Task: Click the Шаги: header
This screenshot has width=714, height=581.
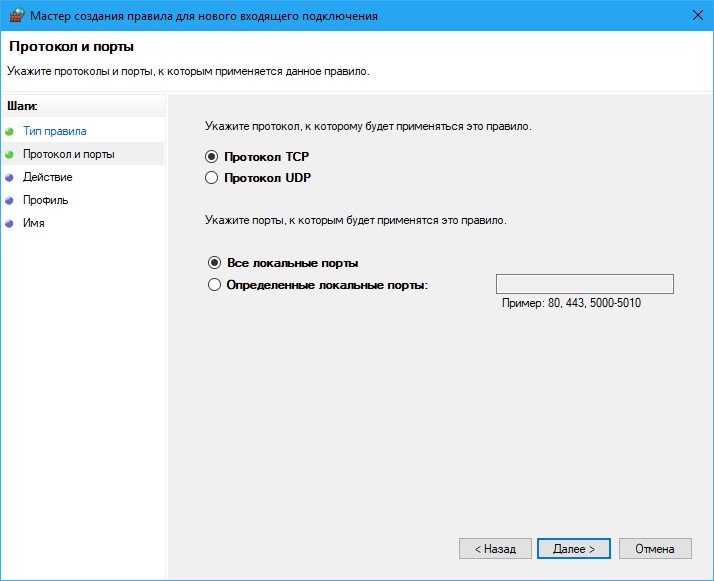Action: [x=22, y=106]
